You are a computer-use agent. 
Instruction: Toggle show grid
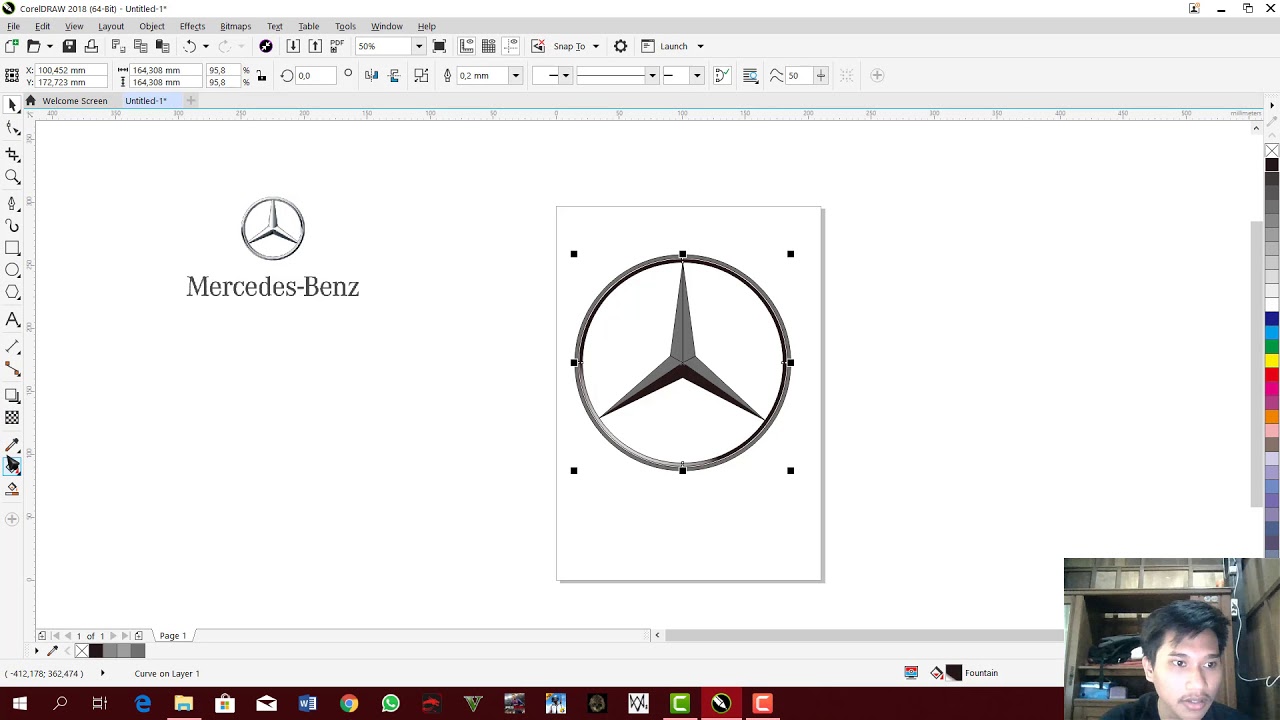(488, 46)
